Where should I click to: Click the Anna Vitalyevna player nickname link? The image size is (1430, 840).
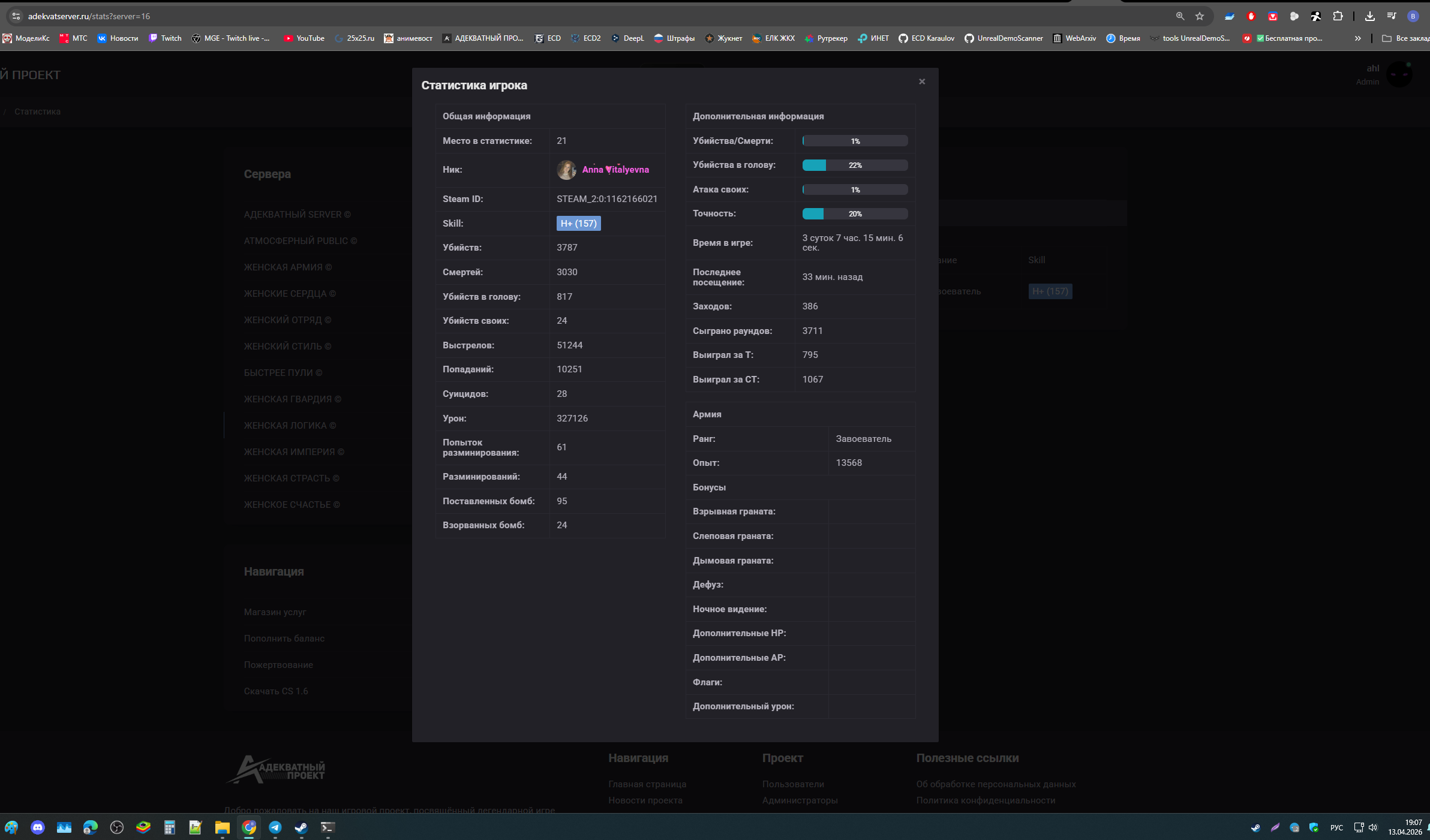pos(615,170)
